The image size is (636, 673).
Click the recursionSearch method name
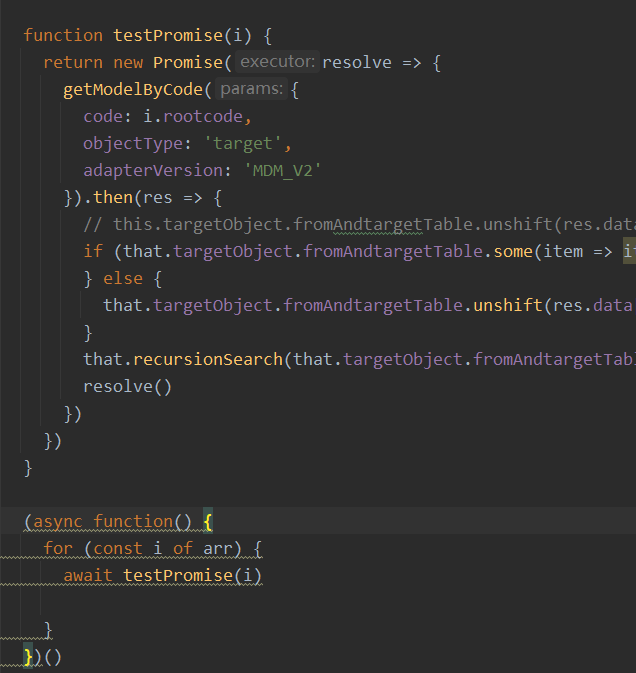click(x=208, y=360)
